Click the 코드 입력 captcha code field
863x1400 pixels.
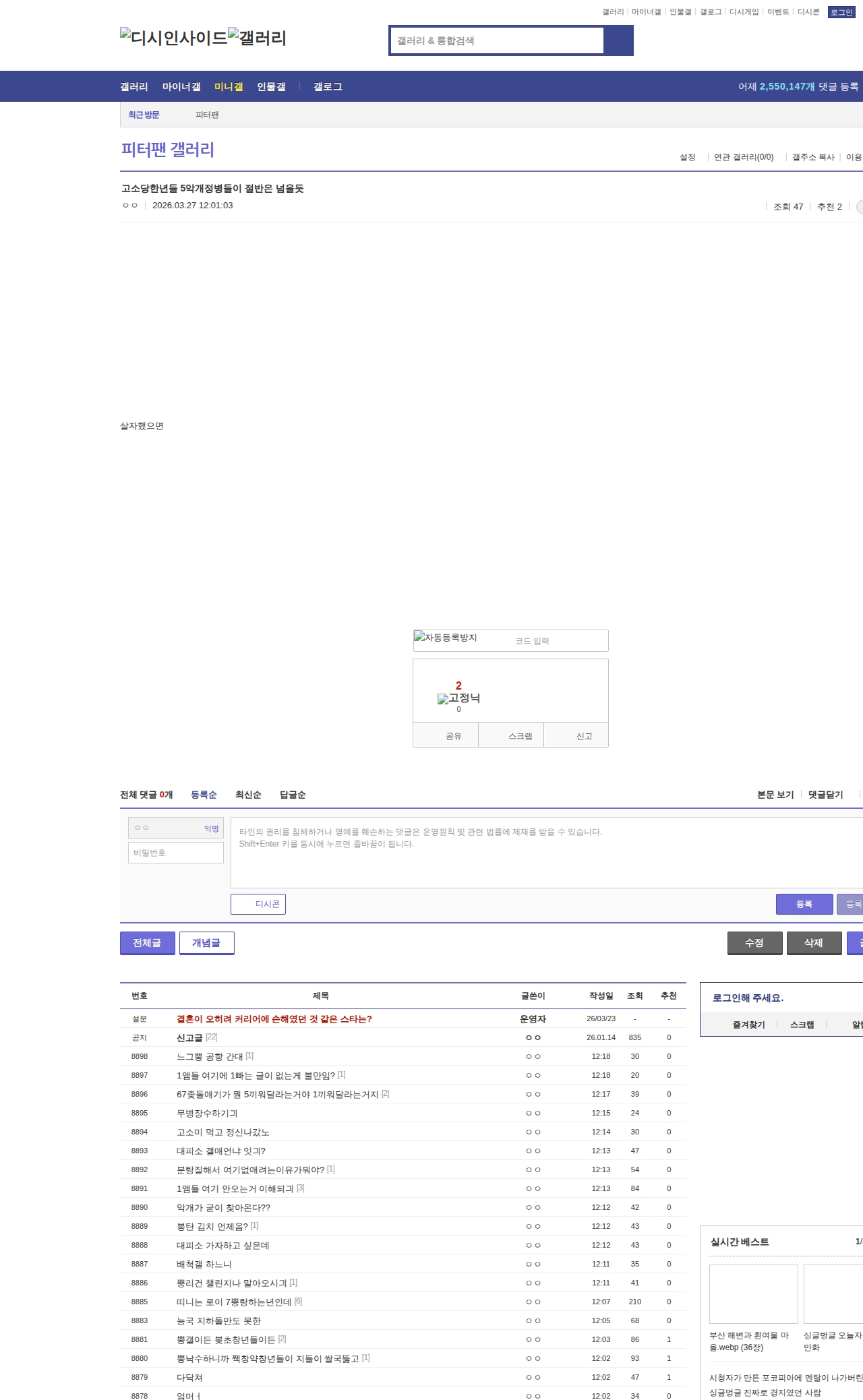coord(559,641)
